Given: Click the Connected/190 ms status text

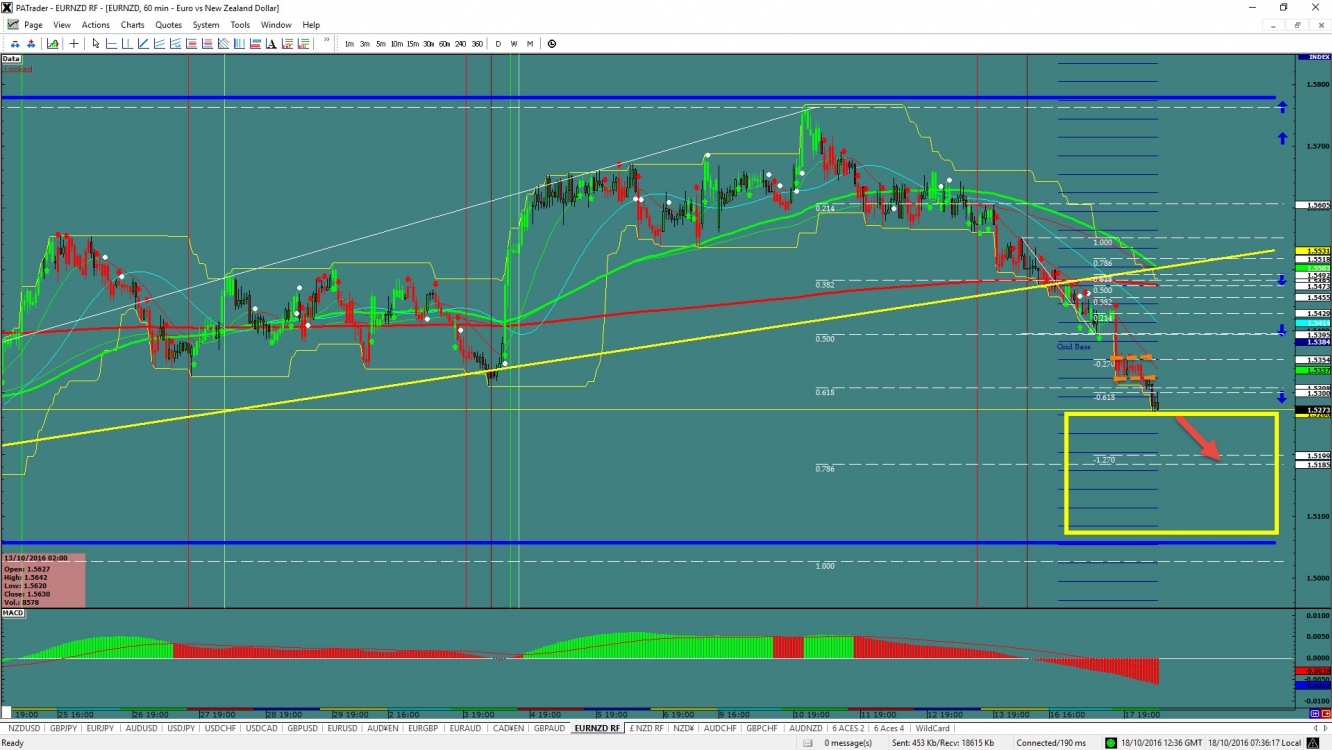Looking at the screenshot, I should pyautogui.click(x=1051, y=743).
